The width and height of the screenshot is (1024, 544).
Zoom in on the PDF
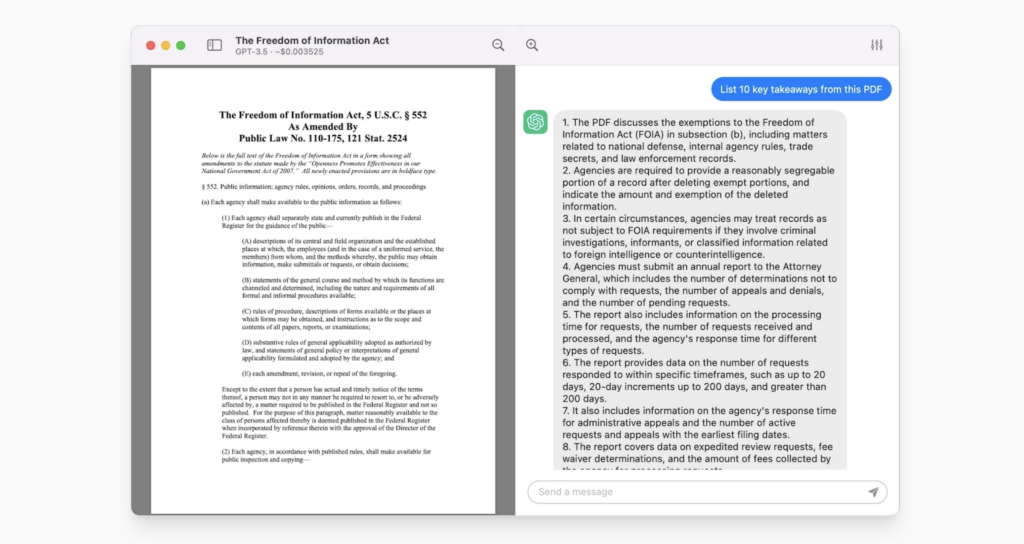[532, 45]
